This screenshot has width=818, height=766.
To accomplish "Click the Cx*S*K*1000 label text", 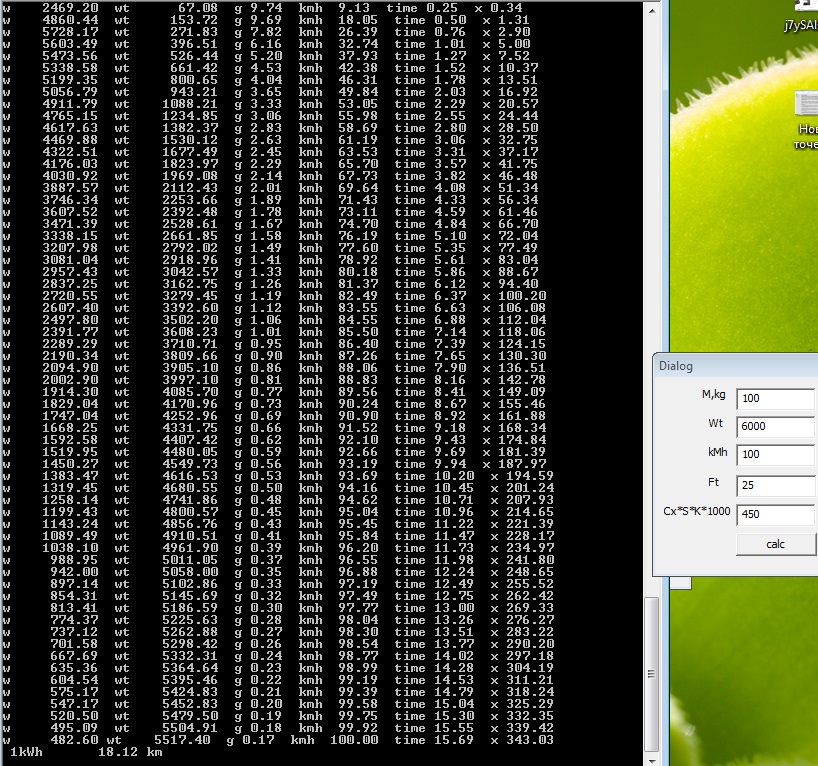I will pyautogui.click(x=695, y=511).
